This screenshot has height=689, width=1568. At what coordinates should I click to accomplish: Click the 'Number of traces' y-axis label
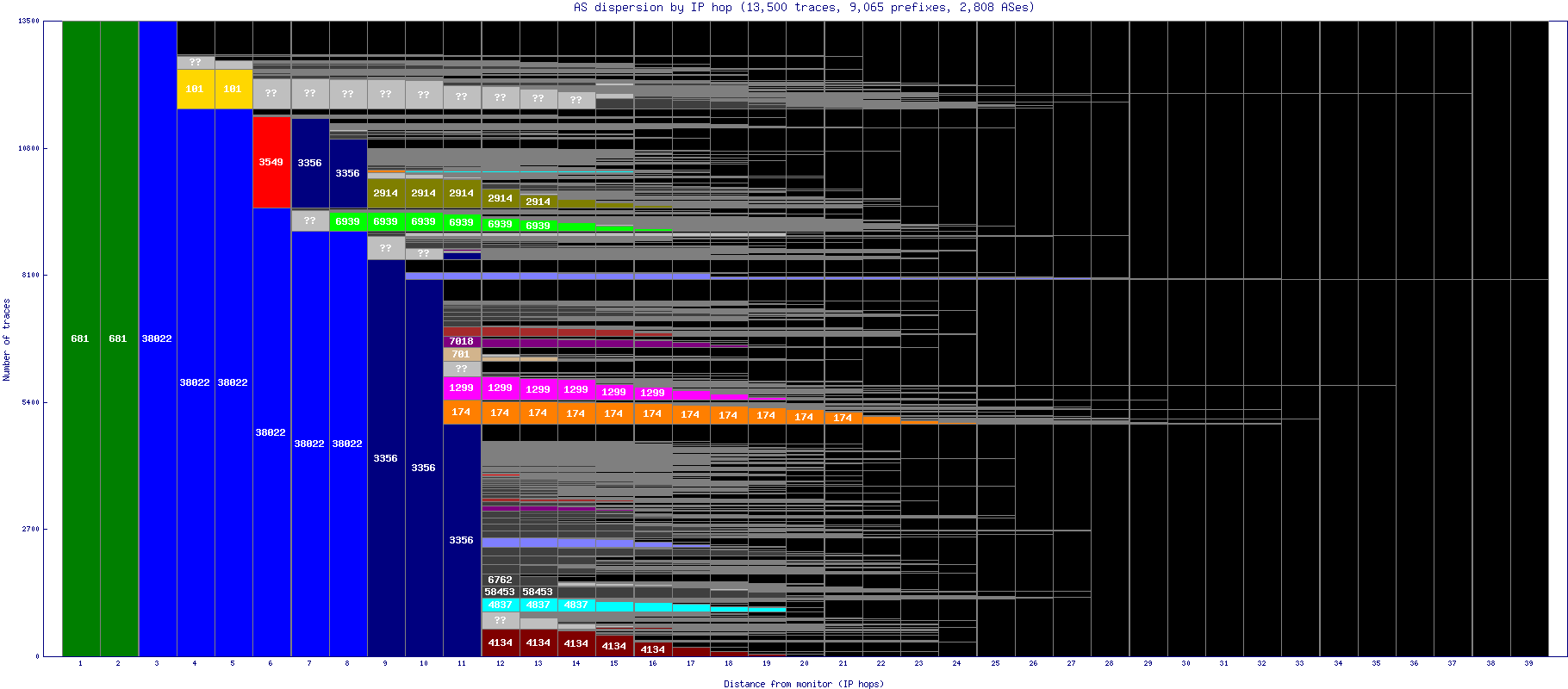[x=7, y=339]
